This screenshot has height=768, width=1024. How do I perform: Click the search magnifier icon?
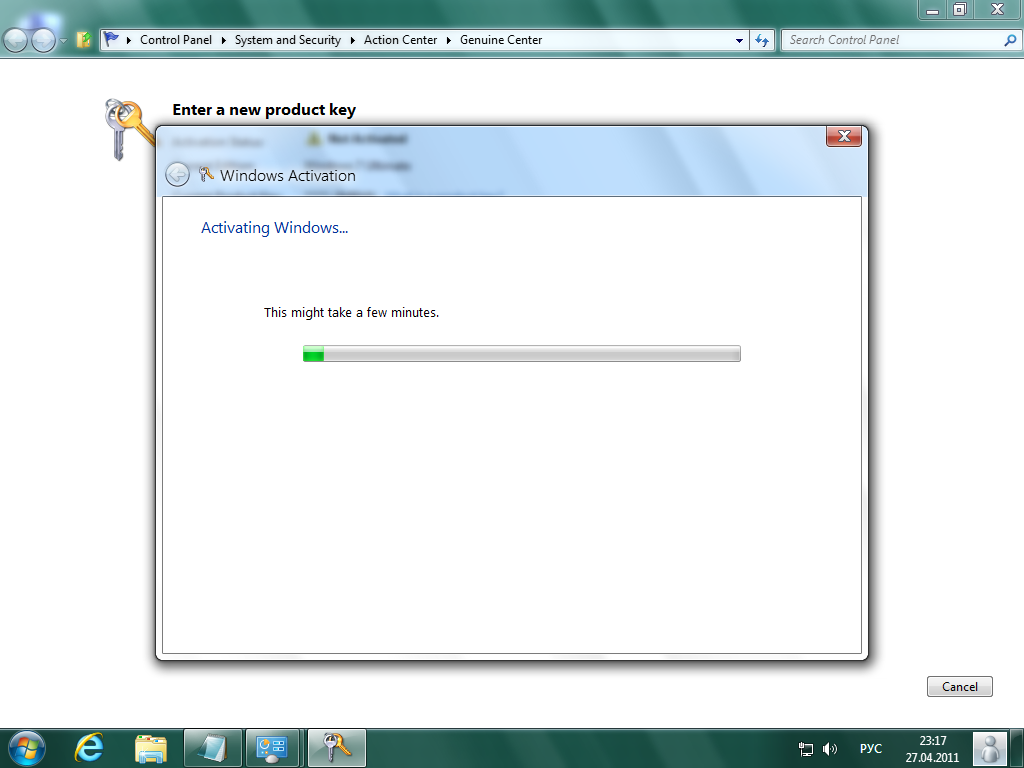point(1010,40)
